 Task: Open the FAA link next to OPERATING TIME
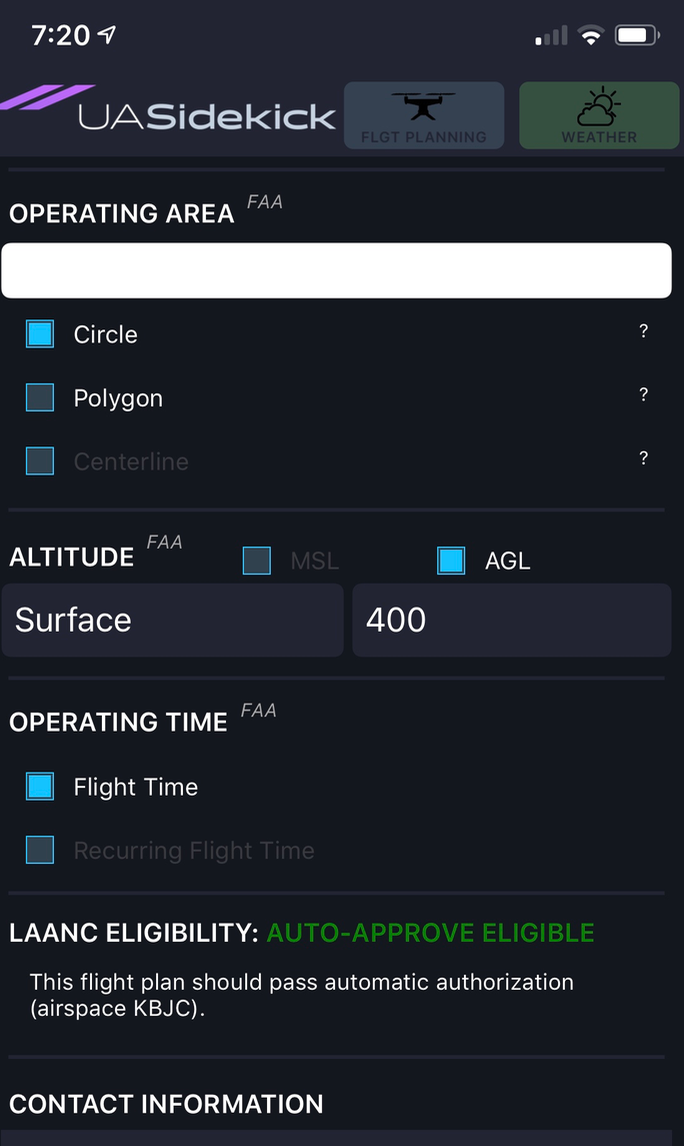click(259, 710)
